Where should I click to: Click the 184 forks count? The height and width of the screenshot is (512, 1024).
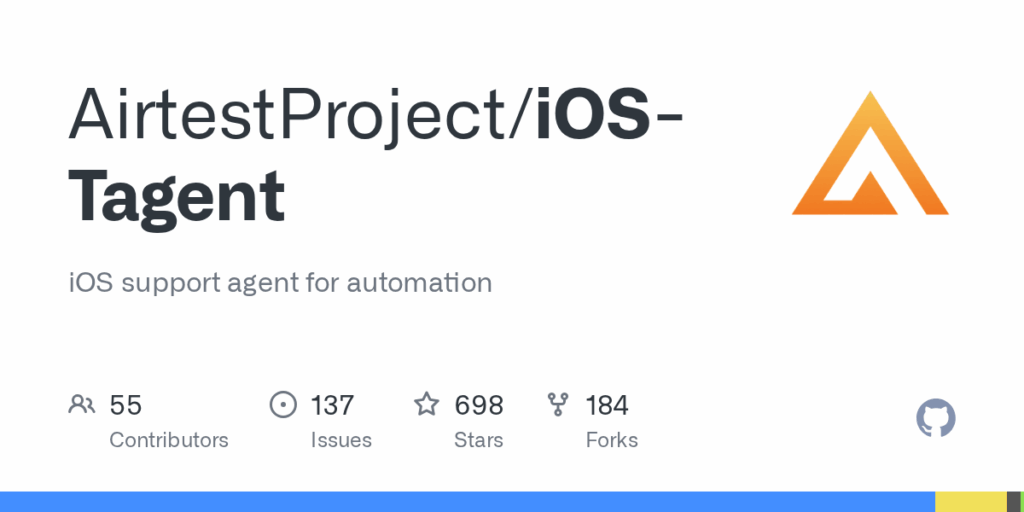click(607, 406)
